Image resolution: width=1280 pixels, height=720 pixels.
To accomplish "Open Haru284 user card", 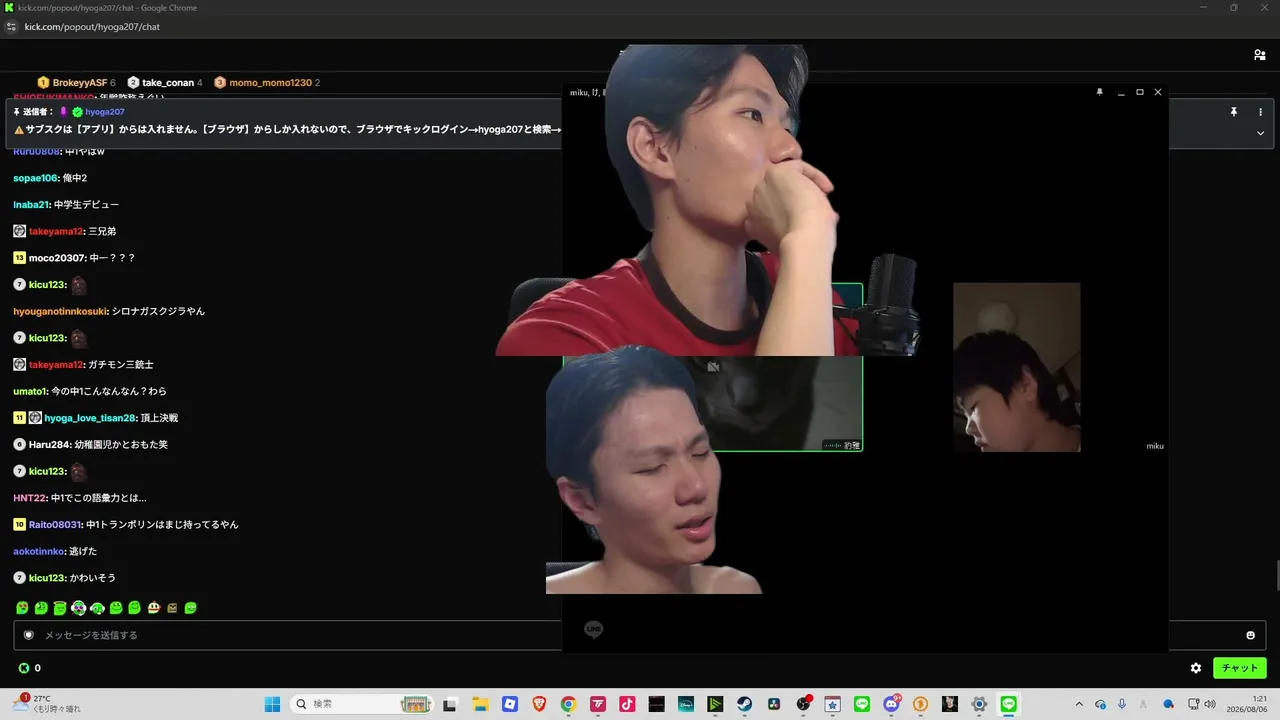I will 49,444.
